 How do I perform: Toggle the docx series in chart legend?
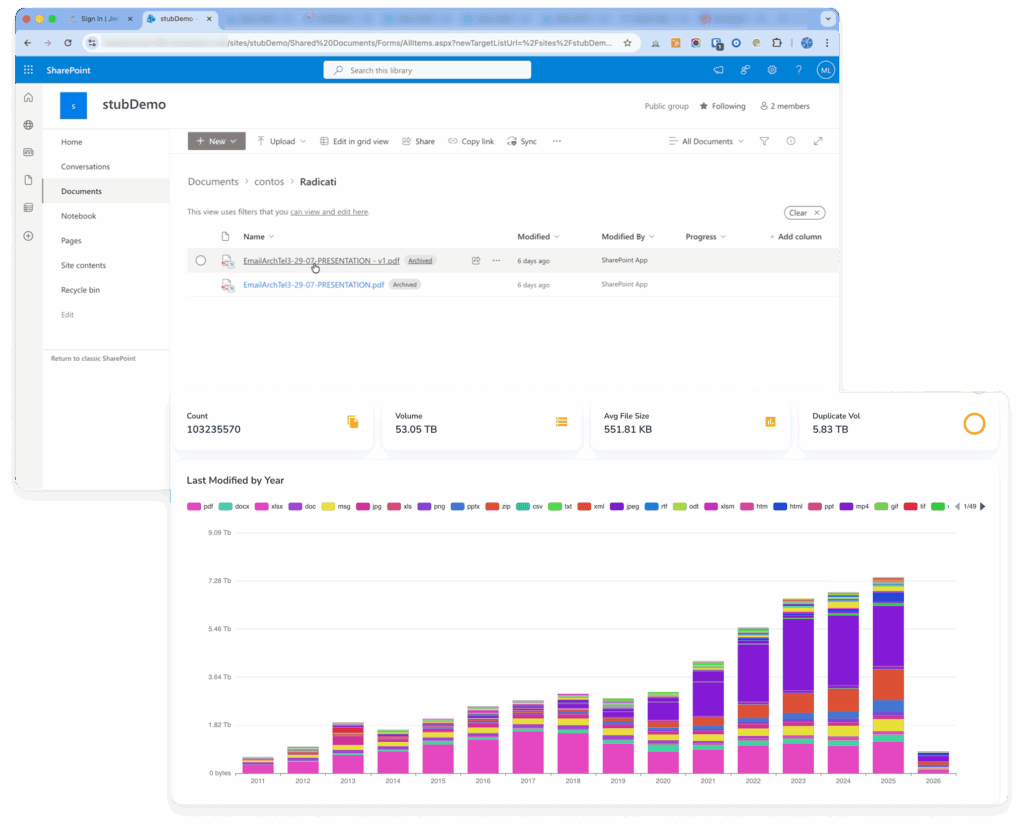(x=234, y=506)
